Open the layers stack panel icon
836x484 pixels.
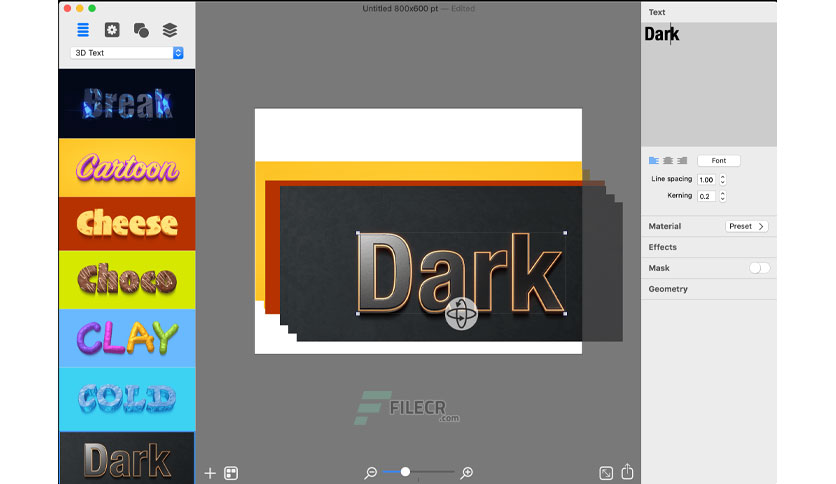(170, 30)
